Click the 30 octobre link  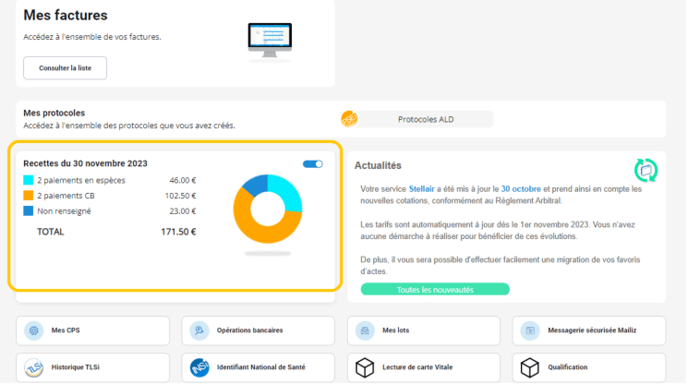pos(521,189)
